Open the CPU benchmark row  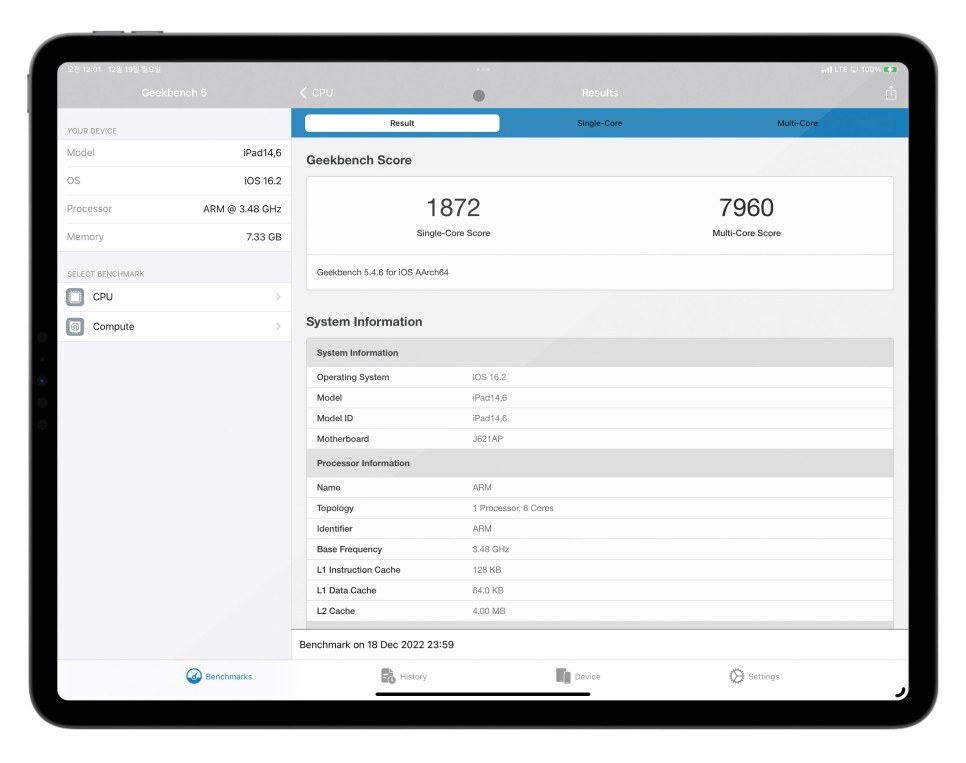click(x=174, y=297)
